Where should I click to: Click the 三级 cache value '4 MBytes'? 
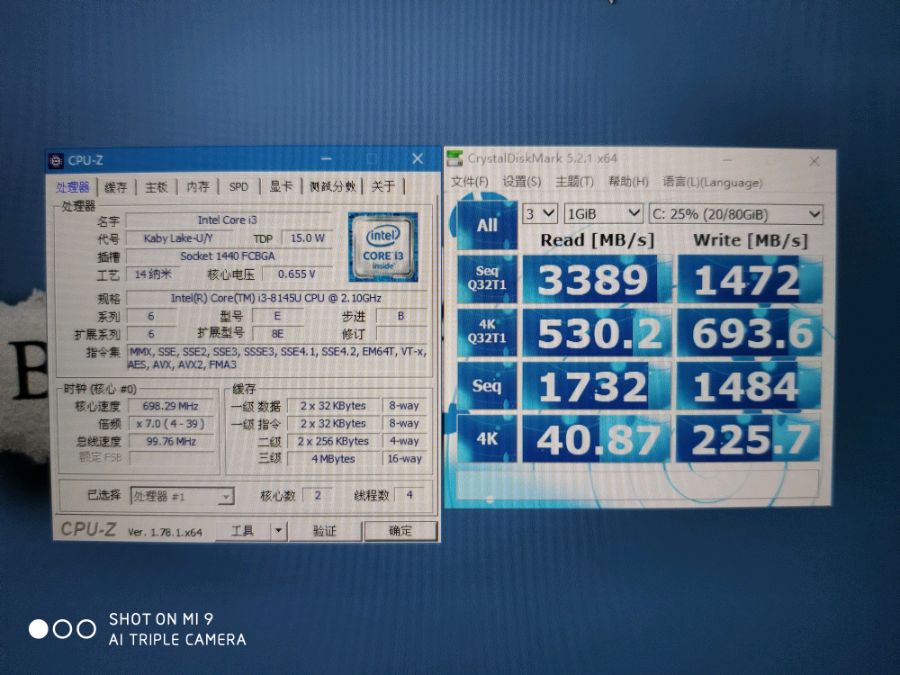[x=333, y=459]
